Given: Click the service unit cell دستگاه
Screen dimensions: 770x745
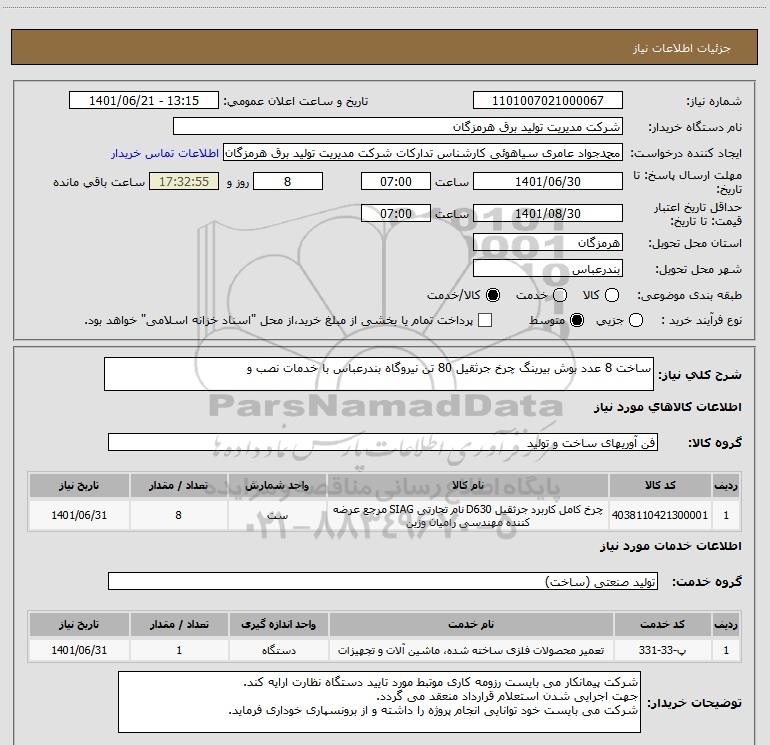Looking at the screenshot, I should (278, 650).
